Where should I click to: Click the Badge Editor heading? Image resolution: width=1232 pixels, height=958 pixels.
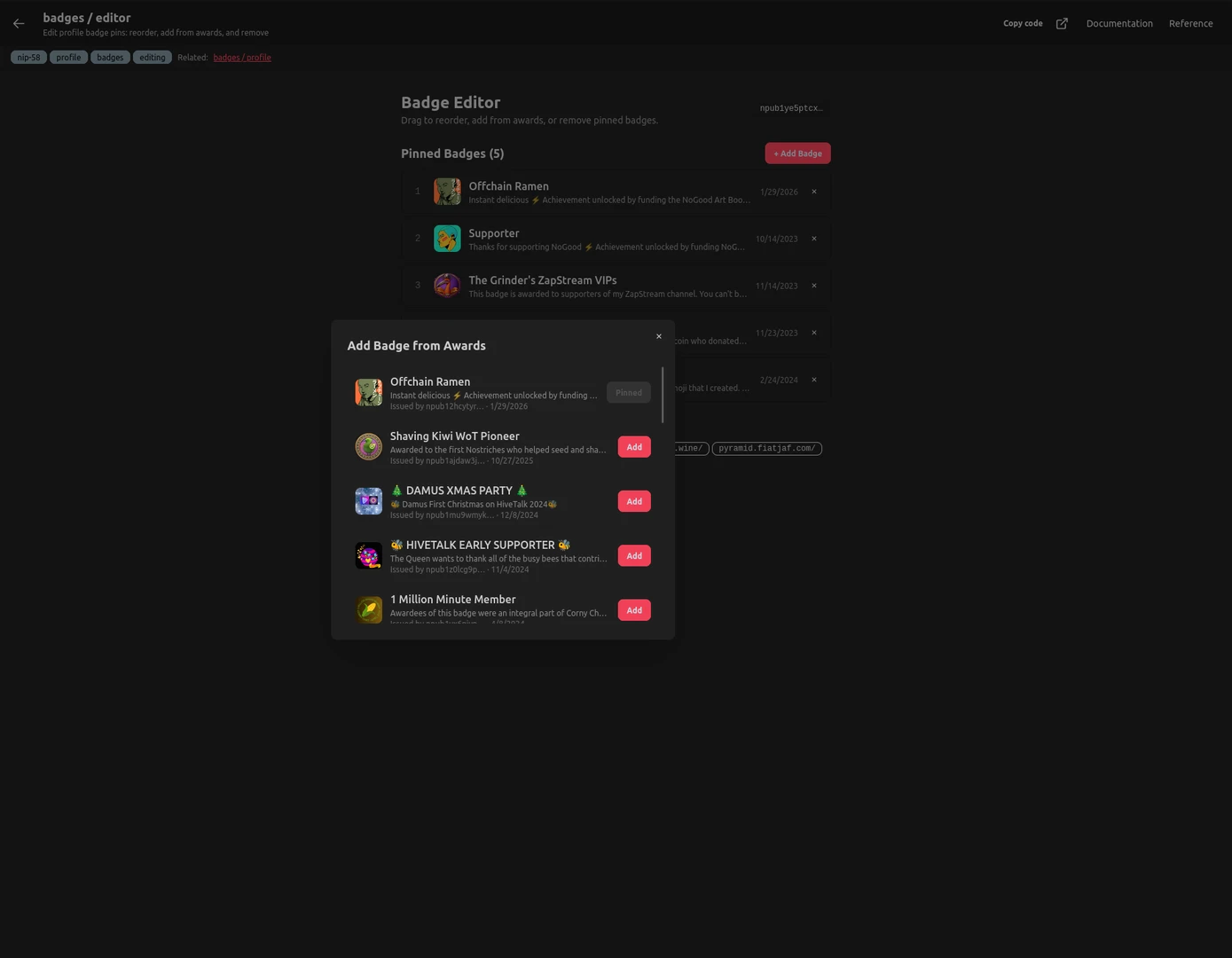(451, 103)
